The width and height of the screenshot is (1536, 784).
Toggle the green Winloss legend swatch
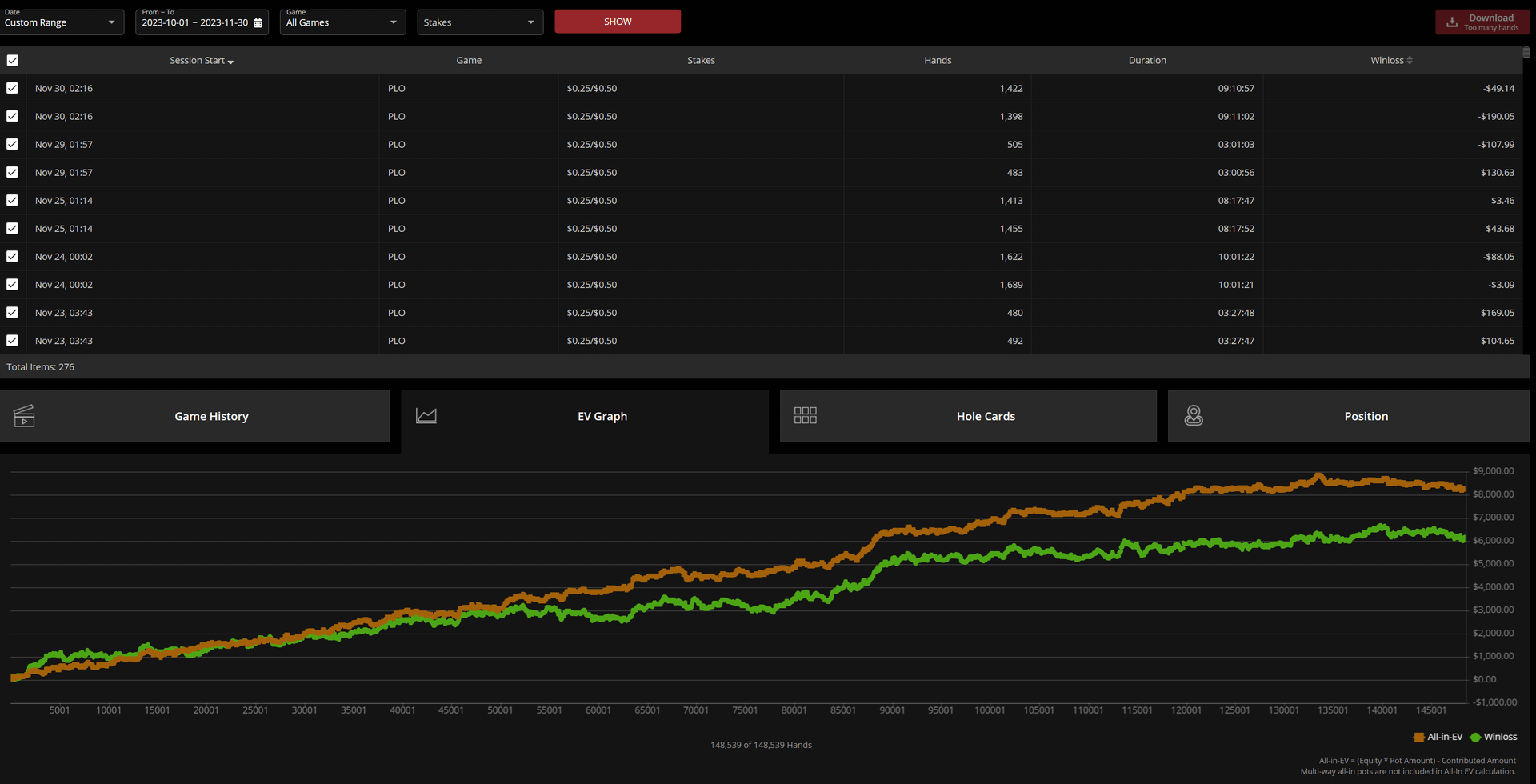click(x=1475, y=738)
